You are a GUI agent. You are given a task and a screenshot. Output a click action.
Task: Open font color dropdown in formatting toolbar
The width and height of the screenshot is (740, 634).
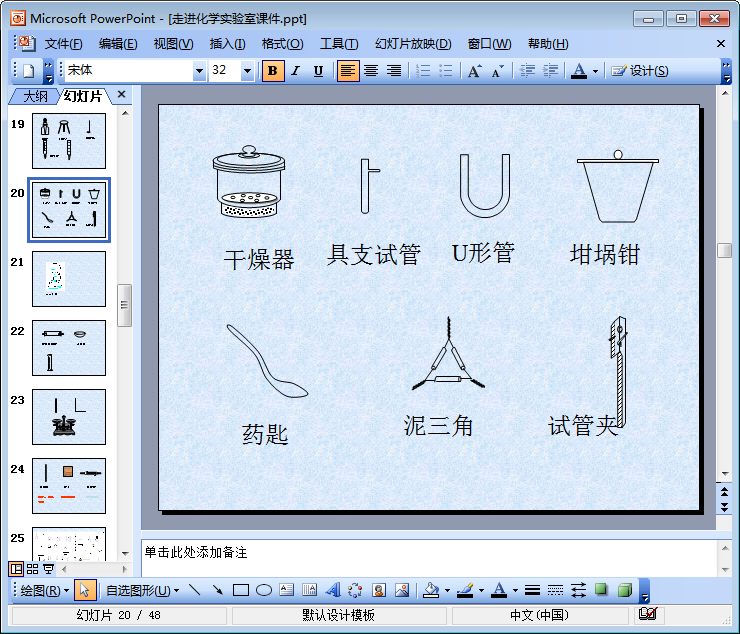click(x=596, y=71)
